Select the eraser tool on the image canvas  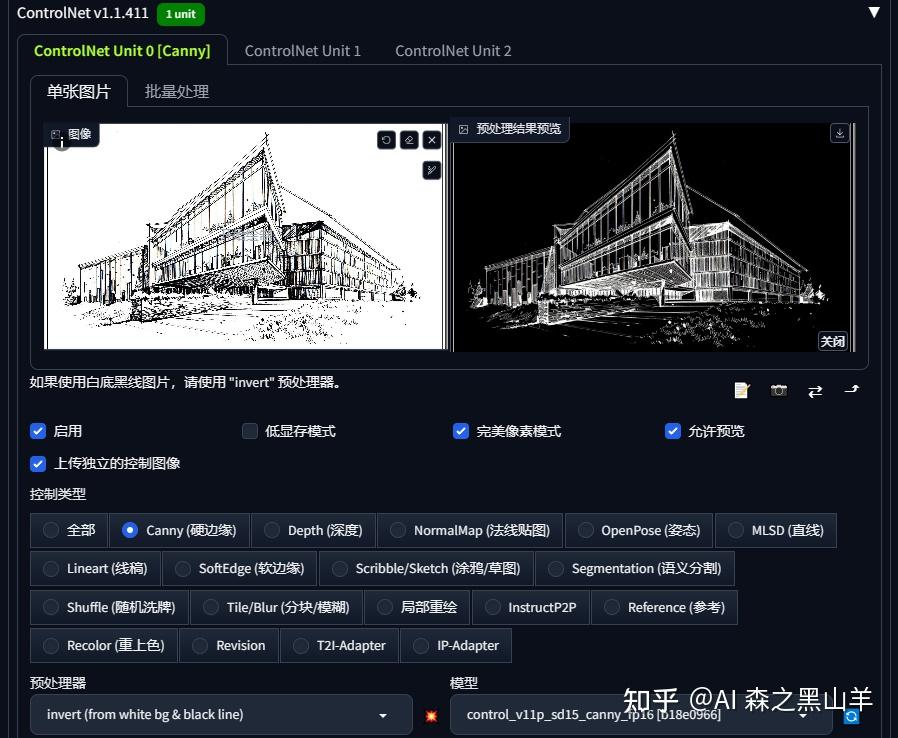pos(409,140)
